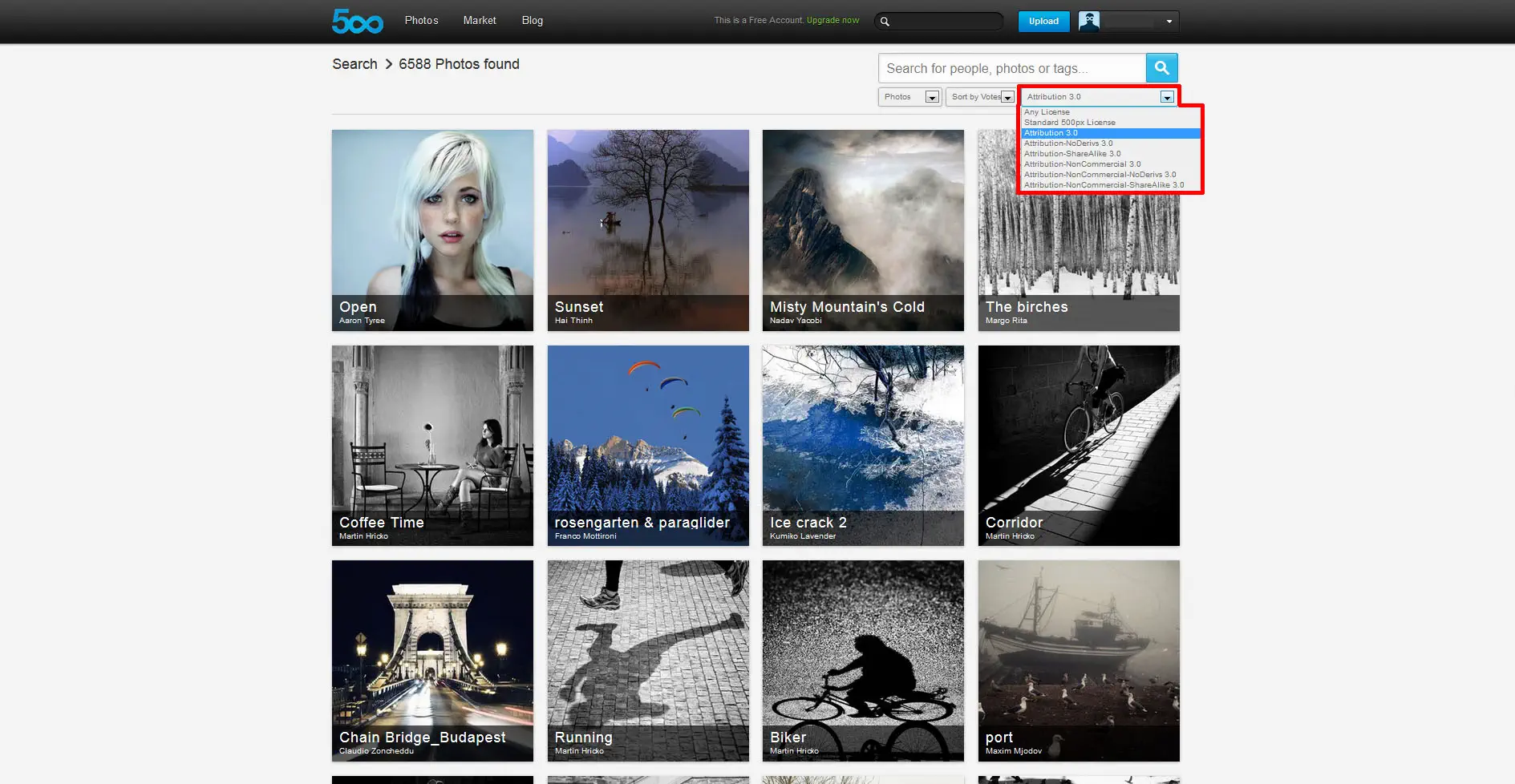Screen dimensions: 1515x784
Task: Select Attribution-NonCommercial-NoDerivs 3.0 option
Action: (1100, 175)
